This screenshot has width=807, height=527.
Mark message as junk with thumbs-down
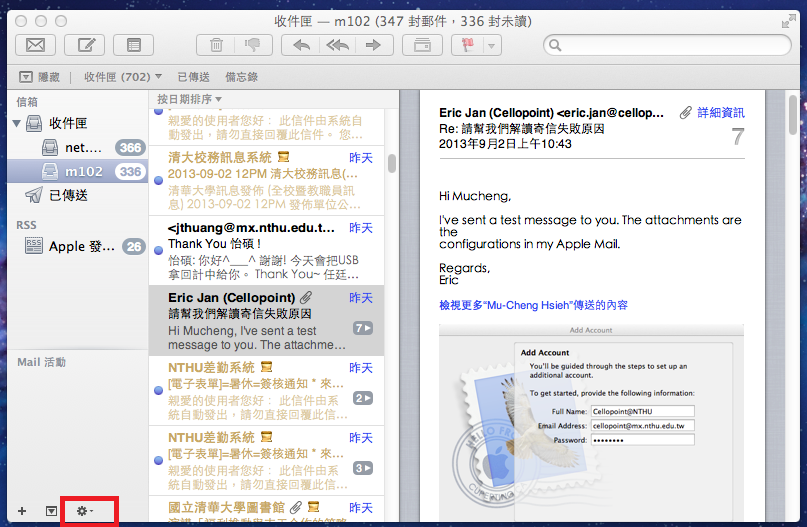pyautogui.click(x=253, y=44)
